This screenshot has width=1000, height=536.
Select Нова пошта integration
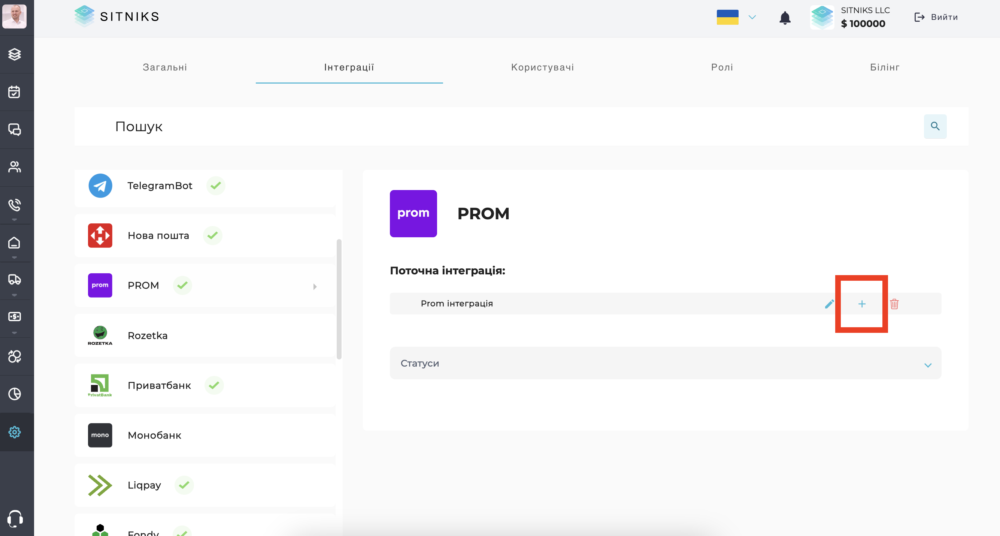coord(205,235)
